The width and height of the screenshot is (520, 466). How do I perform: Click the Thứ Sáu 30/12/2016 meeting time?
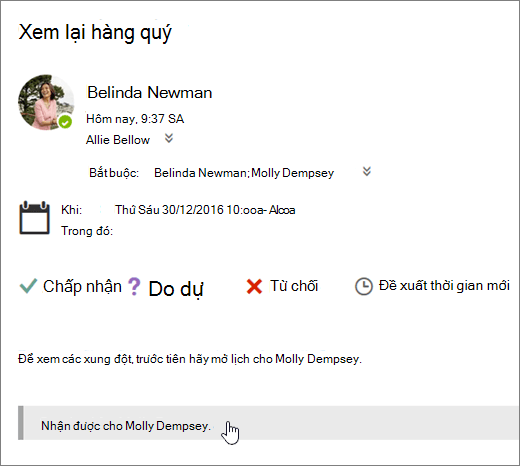pyautogui.click(x=205, y=210)
